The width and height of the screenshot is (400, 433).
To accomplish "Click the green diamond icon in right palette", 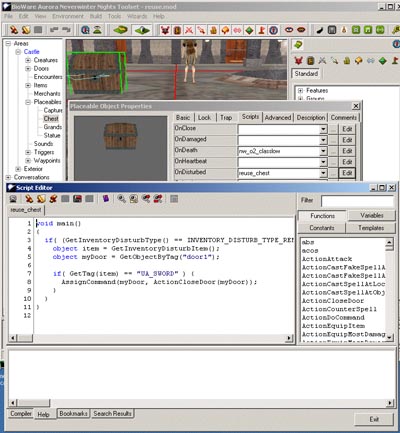I will click(383, 61).
